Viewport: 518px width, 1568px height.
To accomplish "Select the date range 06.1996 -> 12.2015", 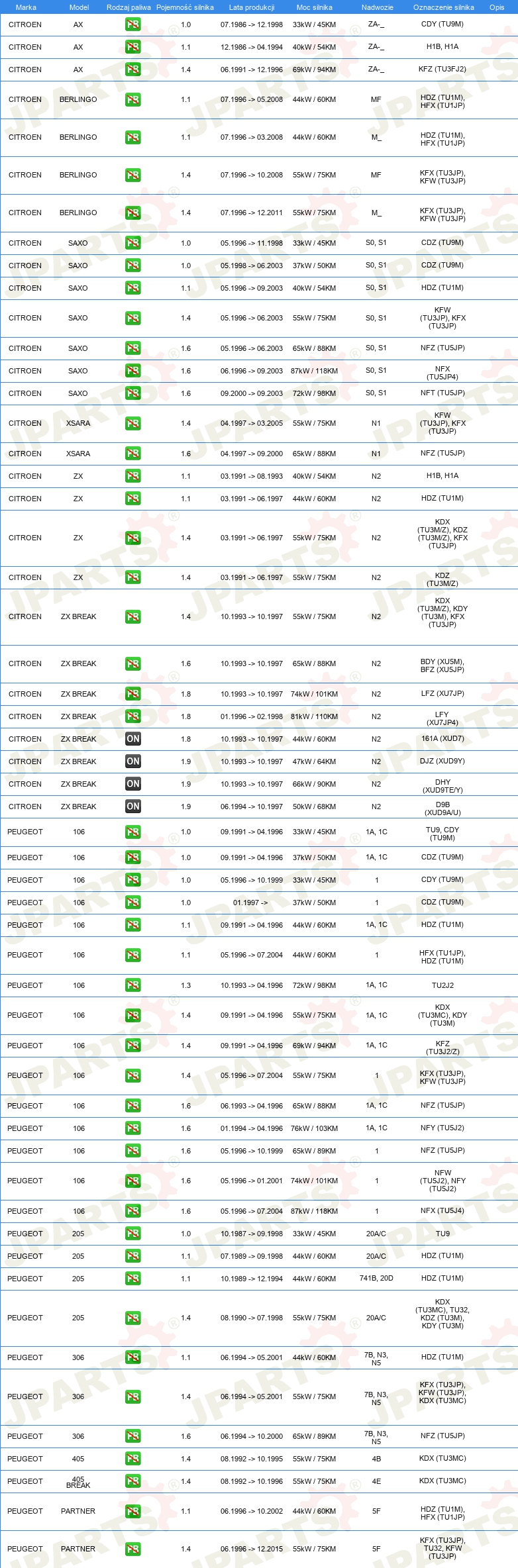I will click(x=252, y=1549).
